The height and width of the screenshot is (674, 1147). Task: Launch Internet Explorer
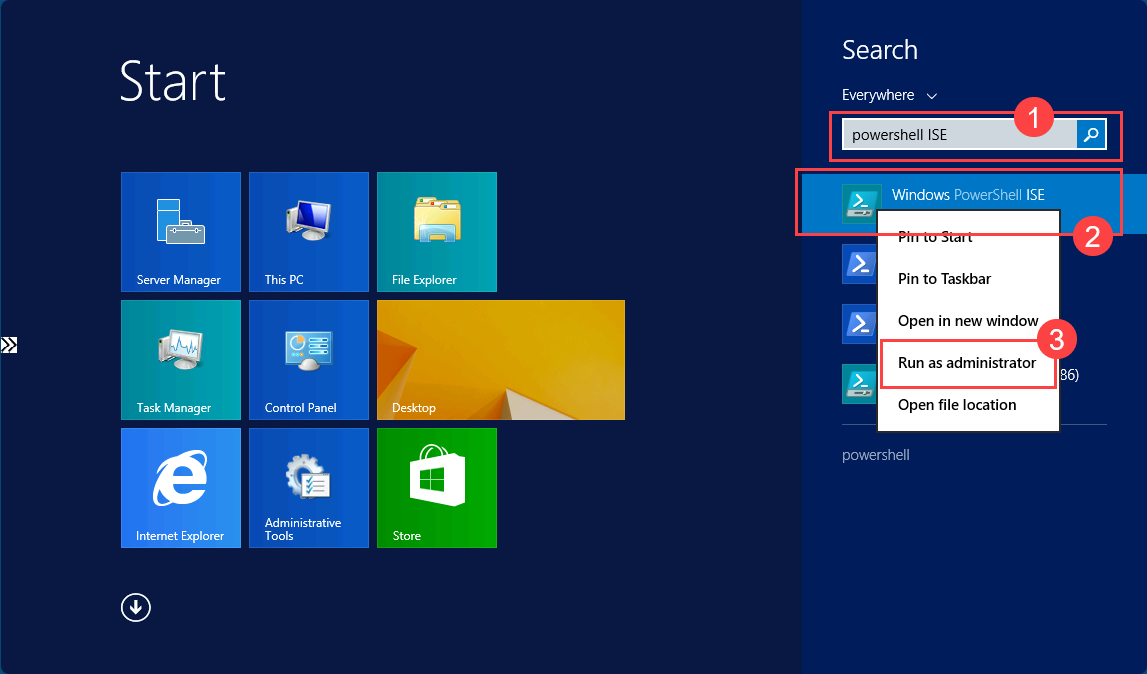click(x=180, y=488)
